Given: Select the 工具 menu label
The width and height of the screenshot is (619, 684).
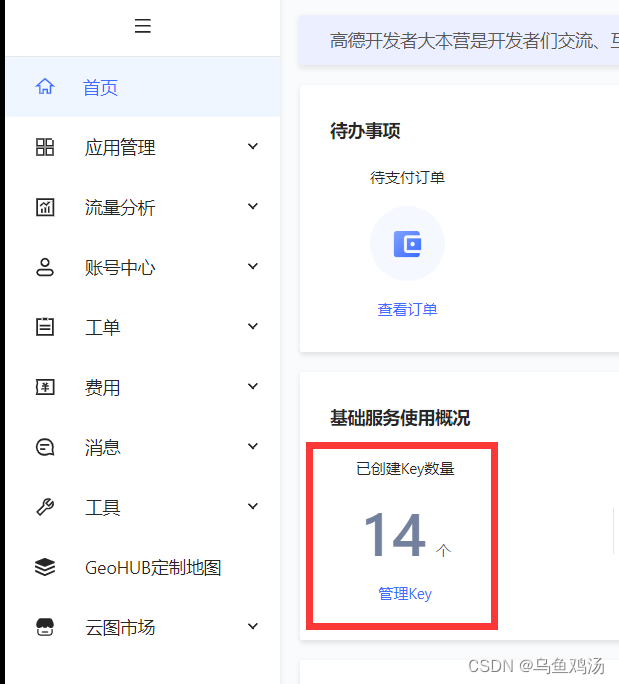Looking at the screenshot, I should point(103,507).
